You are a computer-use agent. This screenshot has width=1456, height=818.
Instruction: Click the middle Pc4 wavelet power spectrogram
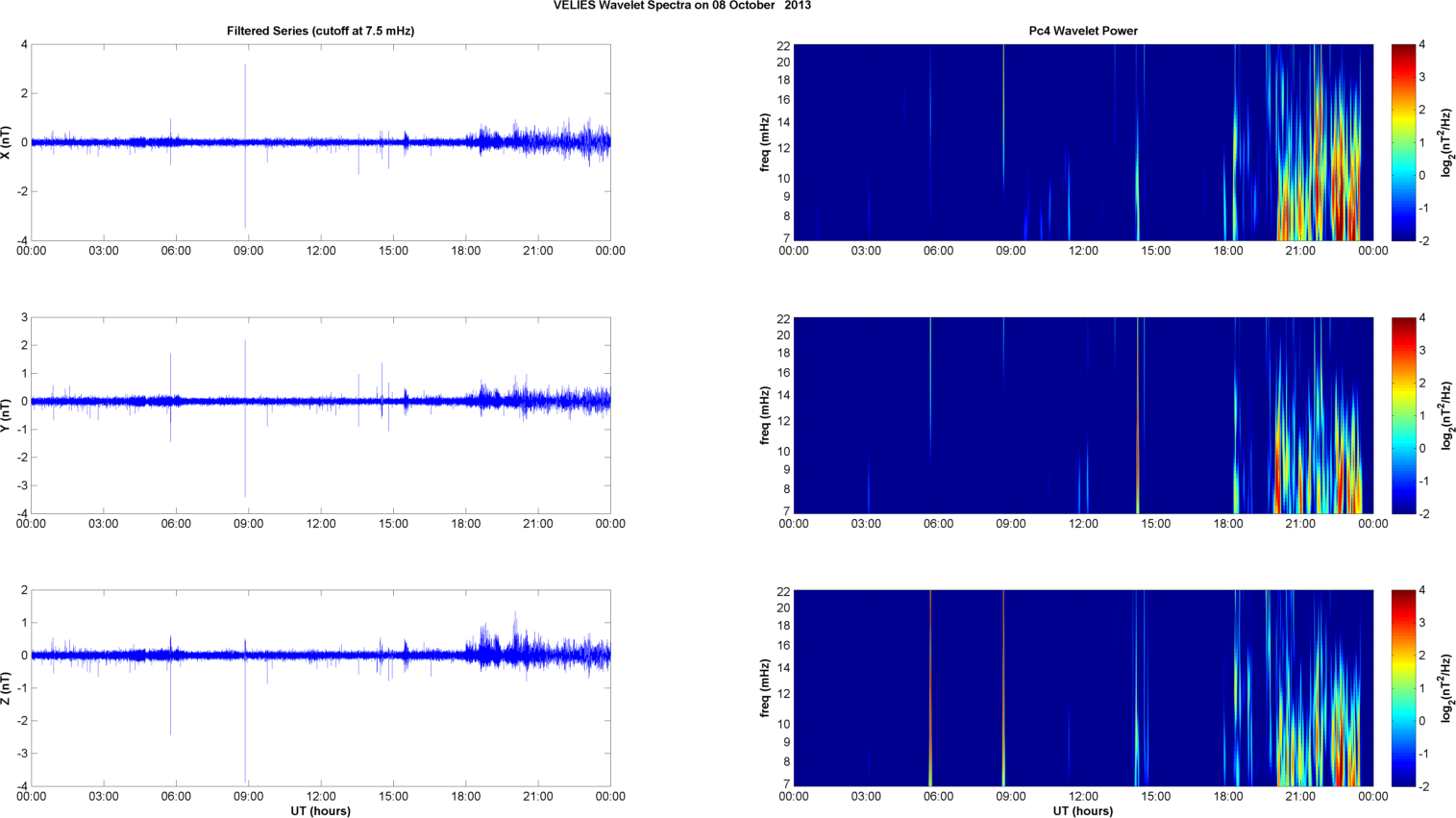point(1083,415)
